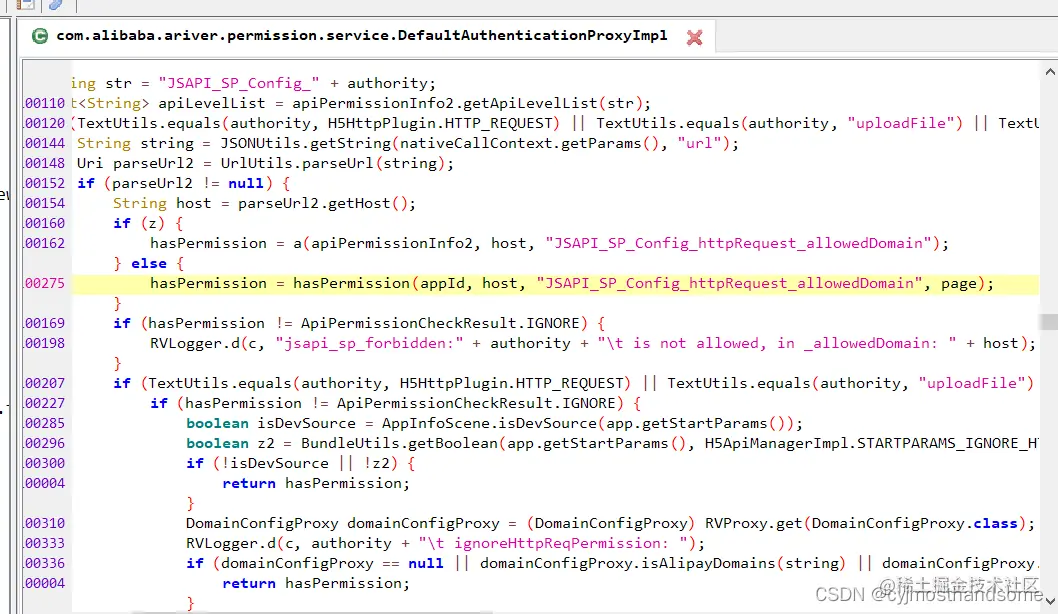Viewport: 1058px width, 614px height.
Task: Click the "url" string literal
Action: pyautogui.click(x=699, y=143)
